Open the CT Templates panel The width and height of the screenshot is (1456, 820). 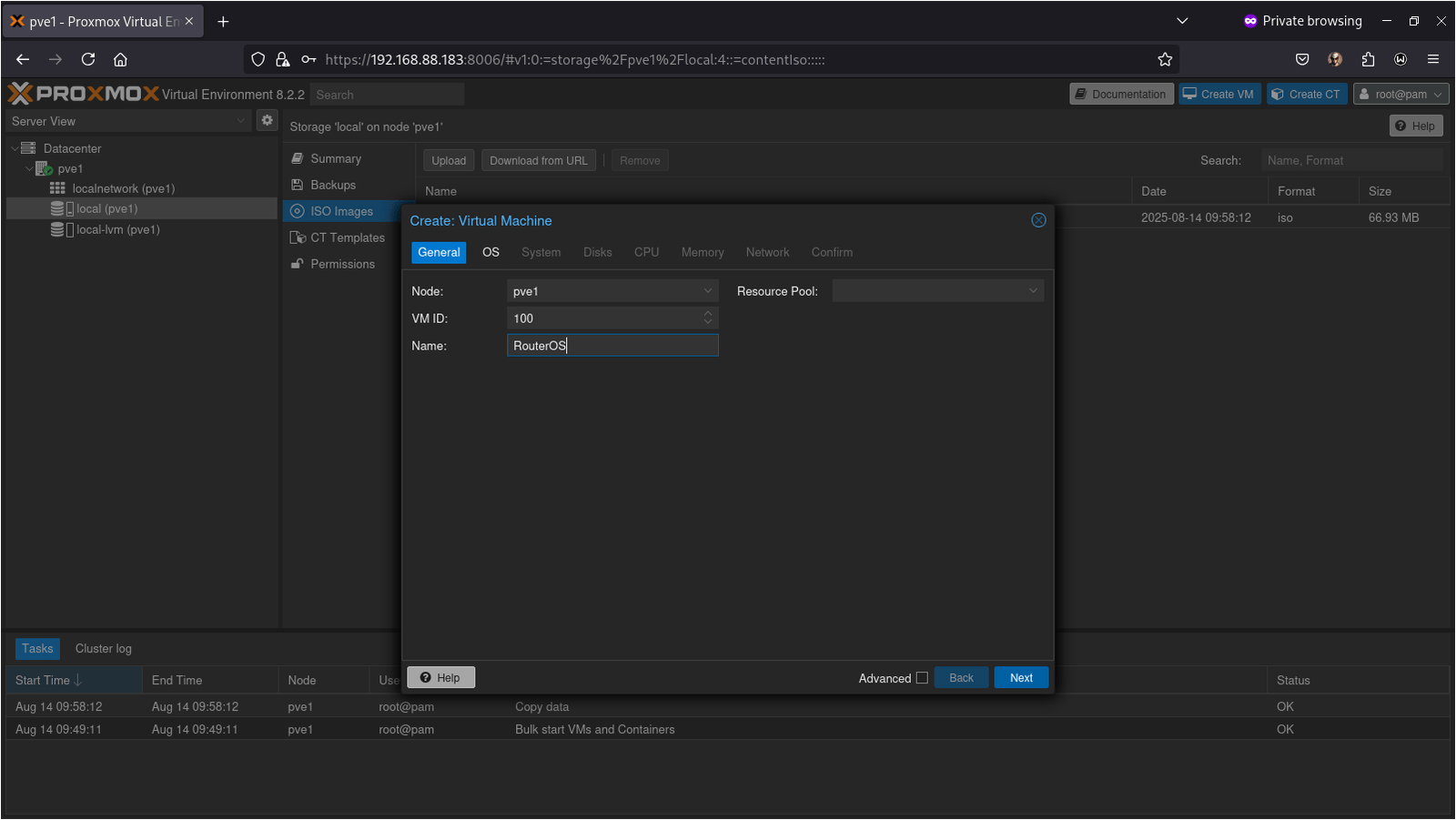click(349, 238)
